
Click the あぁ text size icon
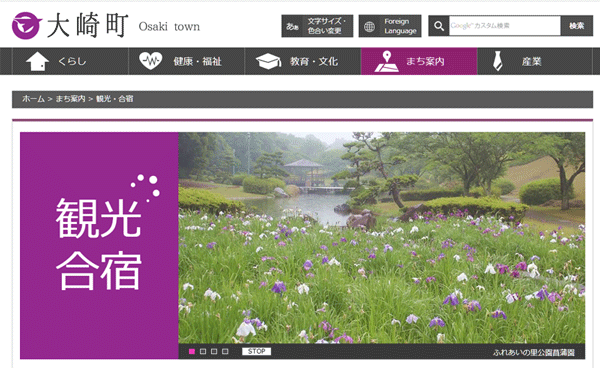pos(292,26)
